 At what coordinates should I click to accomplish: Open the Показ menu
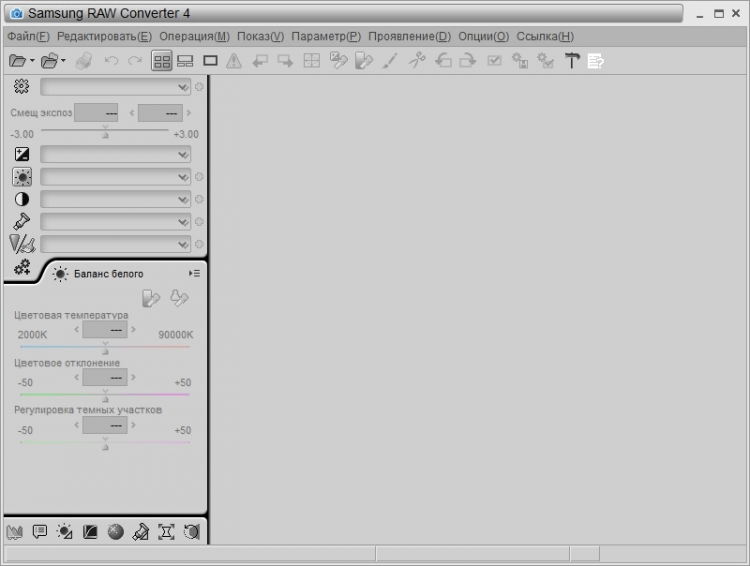260,36
